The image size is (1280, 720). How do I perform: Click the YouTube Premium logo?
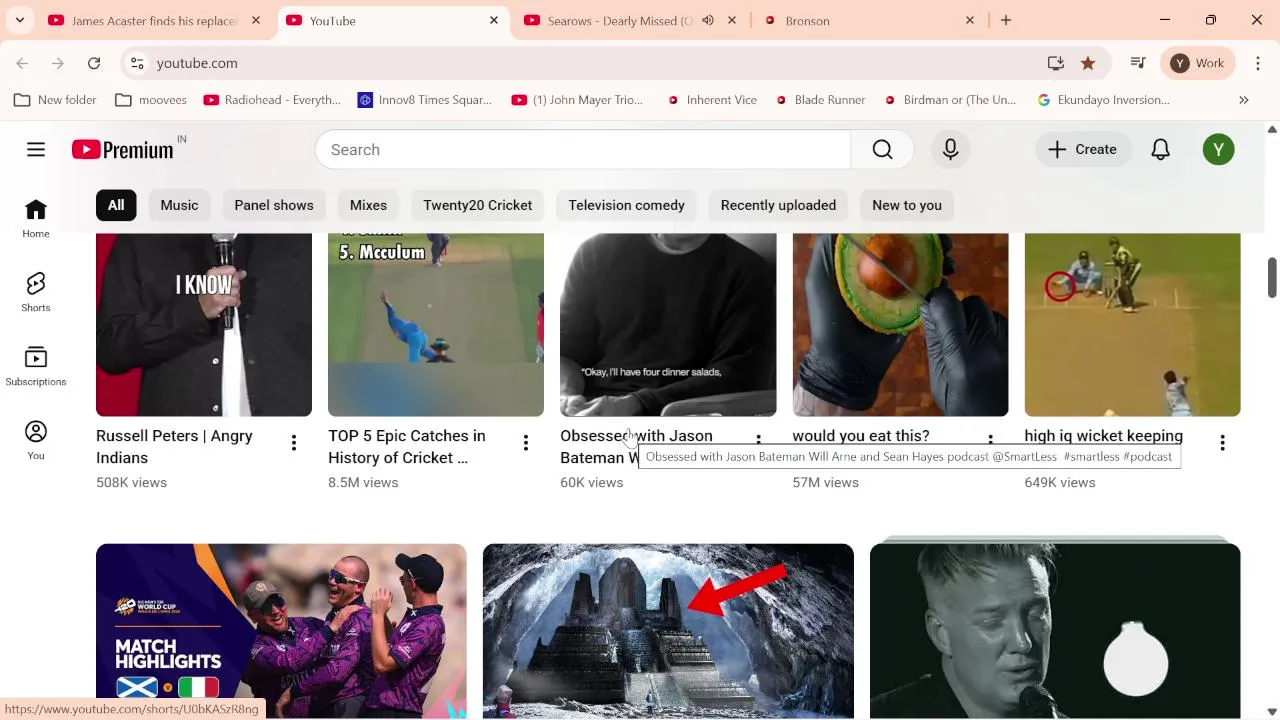coord(123,150)
